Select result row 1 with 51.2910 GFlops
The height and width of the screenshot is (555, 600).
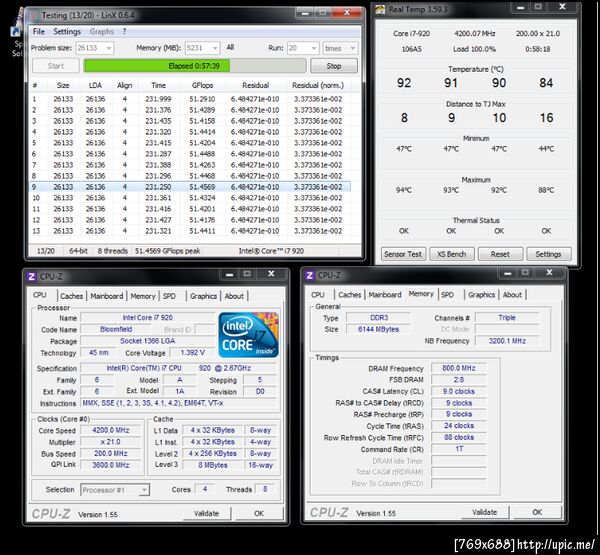tap(190, 99)
